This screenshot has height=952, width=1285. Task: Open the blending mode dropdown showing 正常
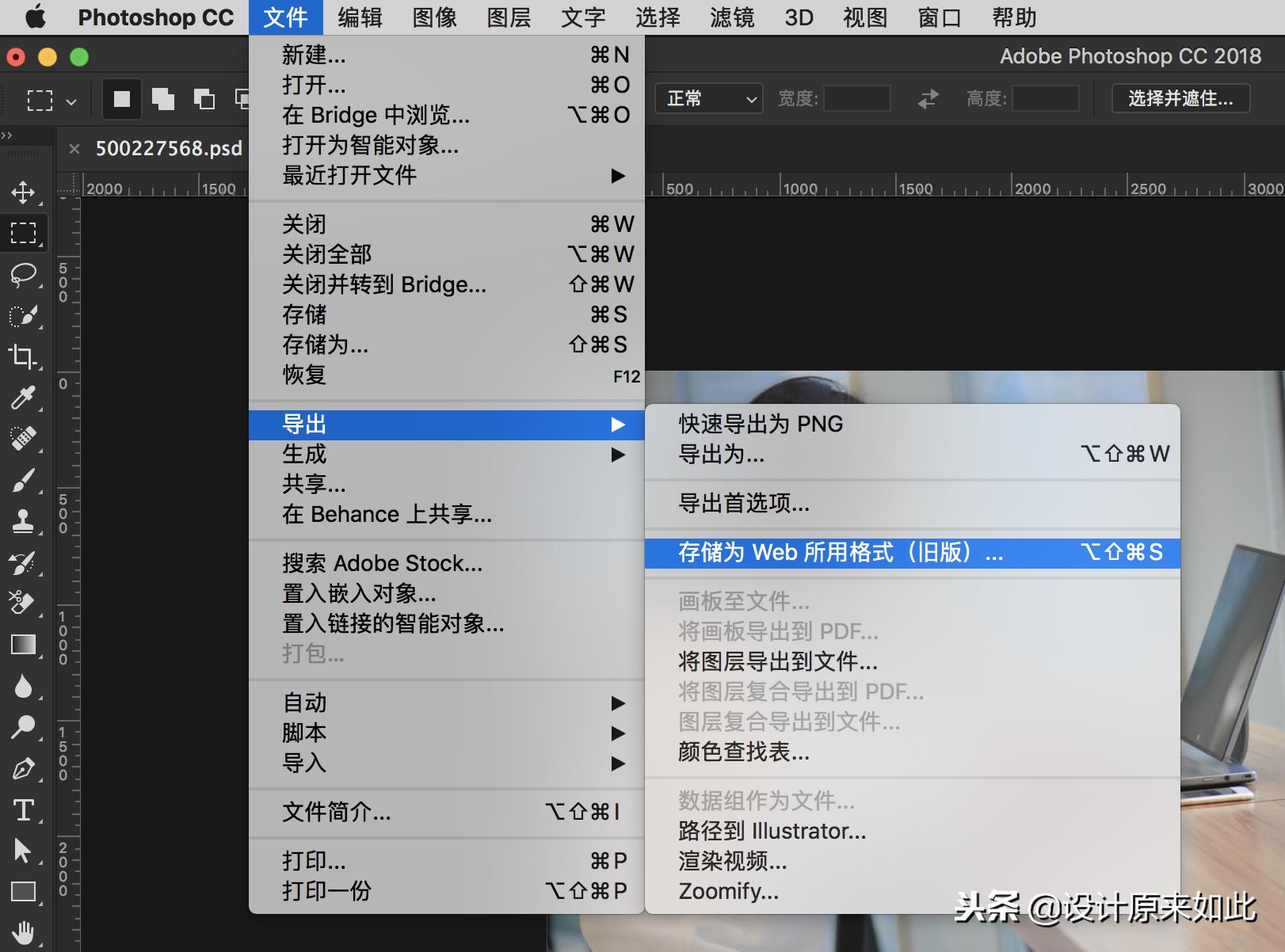point(707,98)
